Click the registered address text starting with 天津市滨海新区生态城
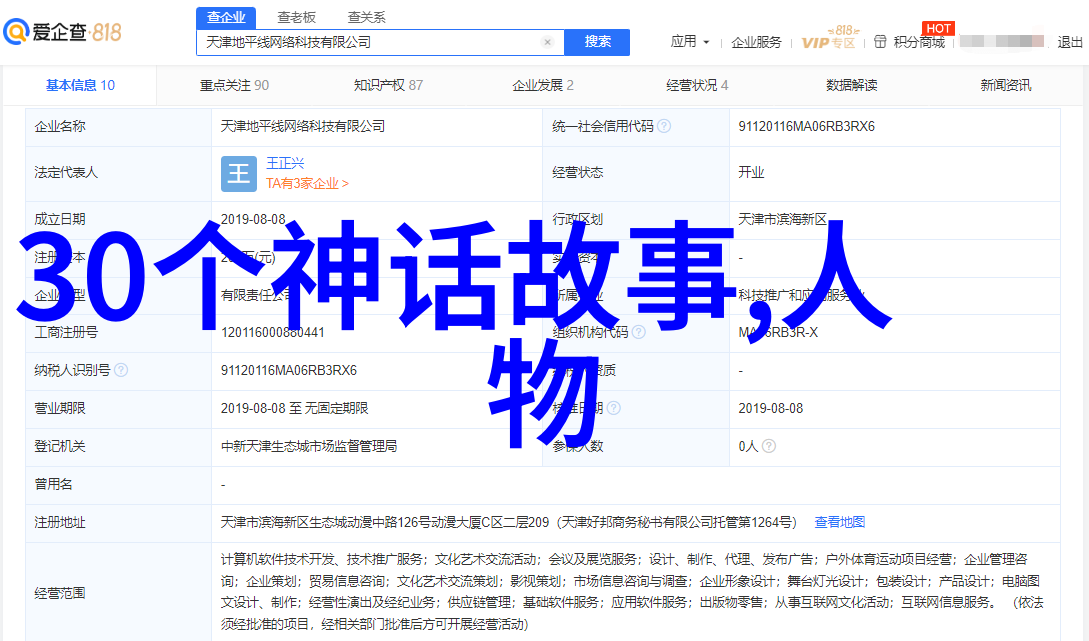 (x=508, y=522)
